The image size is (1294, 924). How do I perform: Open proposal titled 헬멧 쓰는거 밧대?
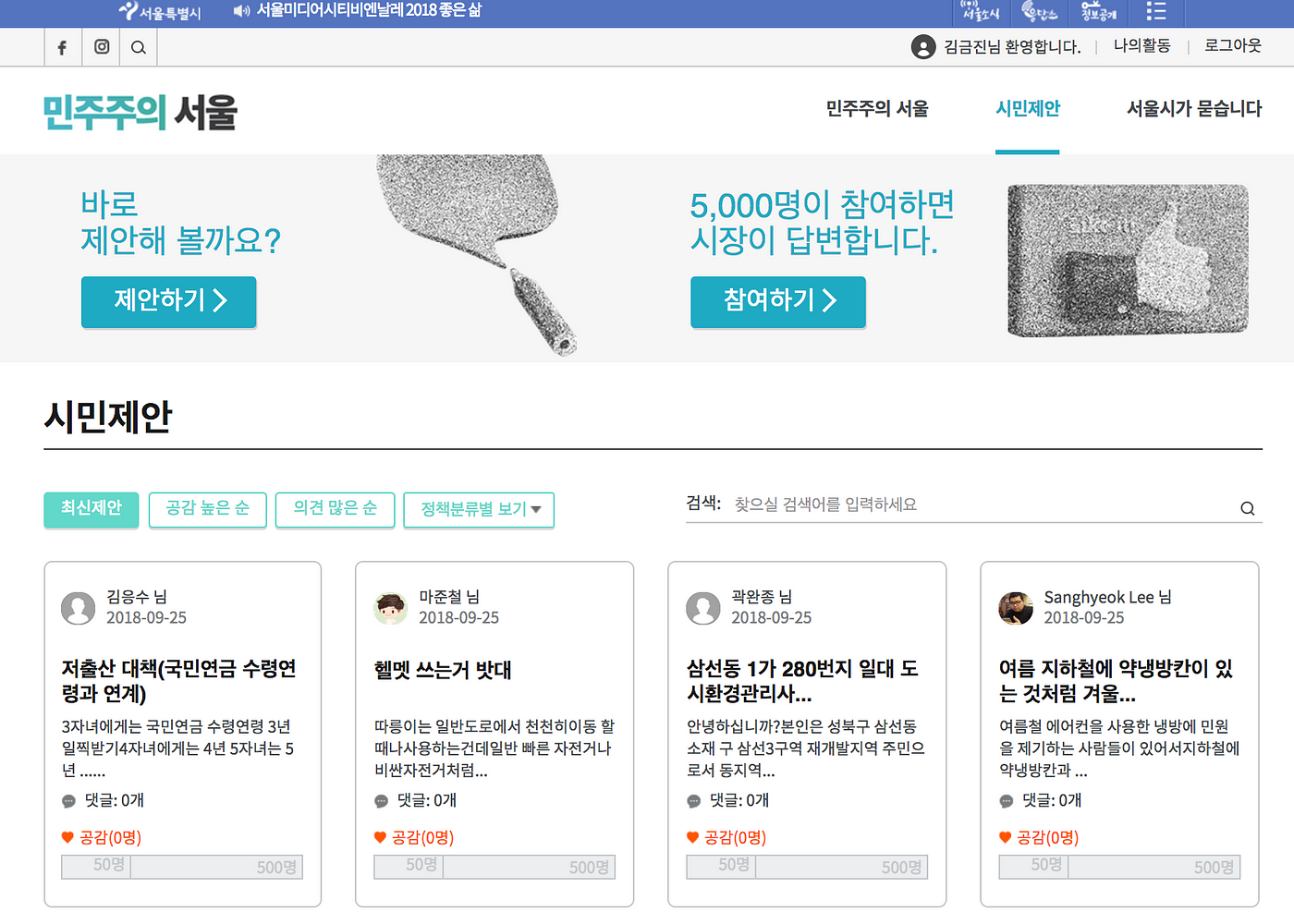click(443, 670)
